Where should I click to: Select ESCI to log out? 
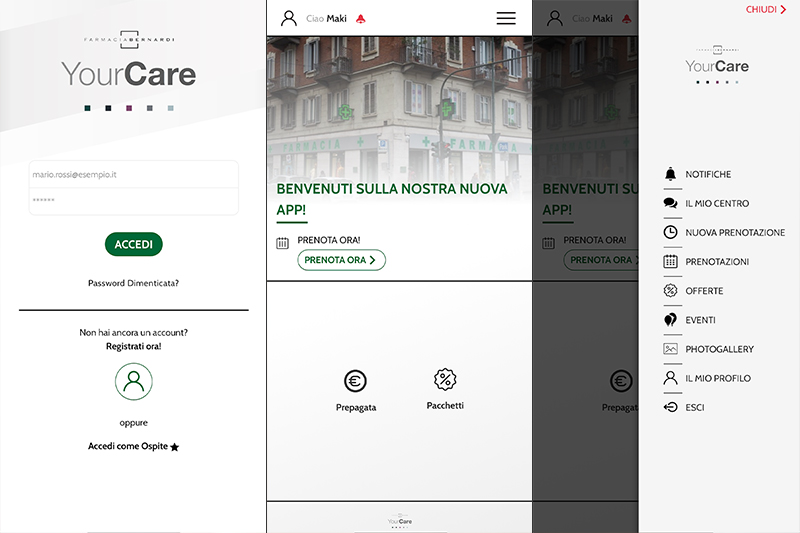coord(694,408)
